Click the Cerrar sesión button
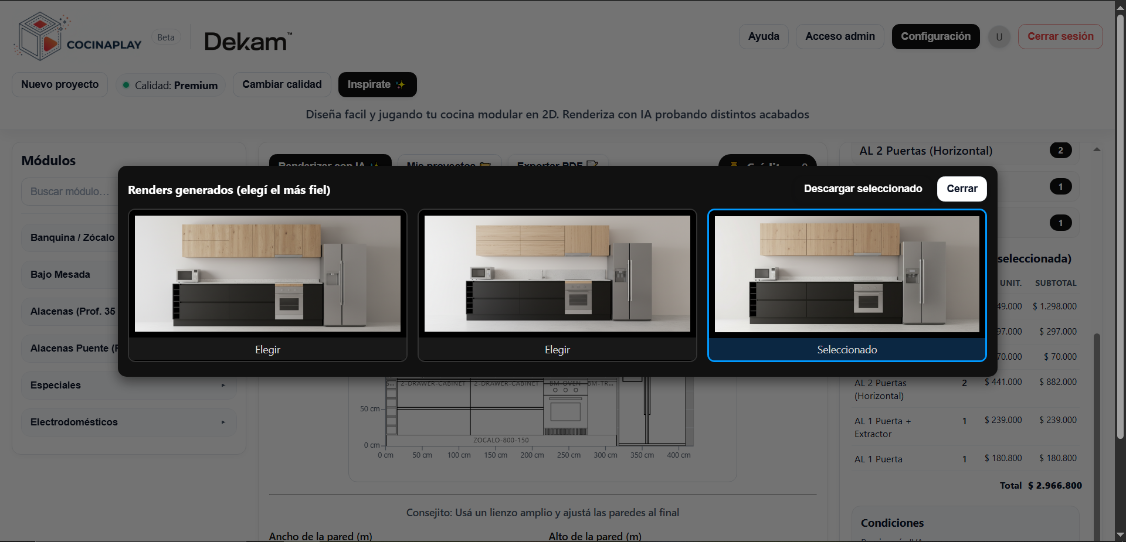This screenshot has width=1126, height=542. tap(1060, 37)
